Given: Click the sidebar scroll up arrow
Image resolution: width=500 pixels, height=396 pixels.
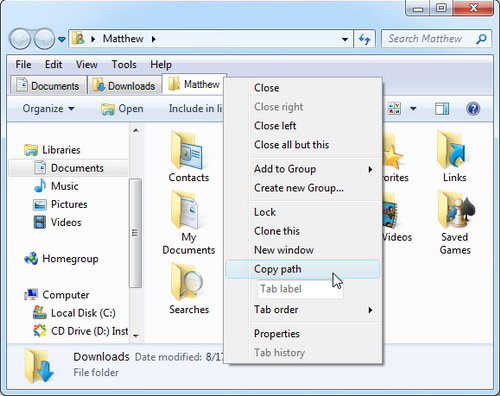Looking at the screenshot, I should [136, 130].
